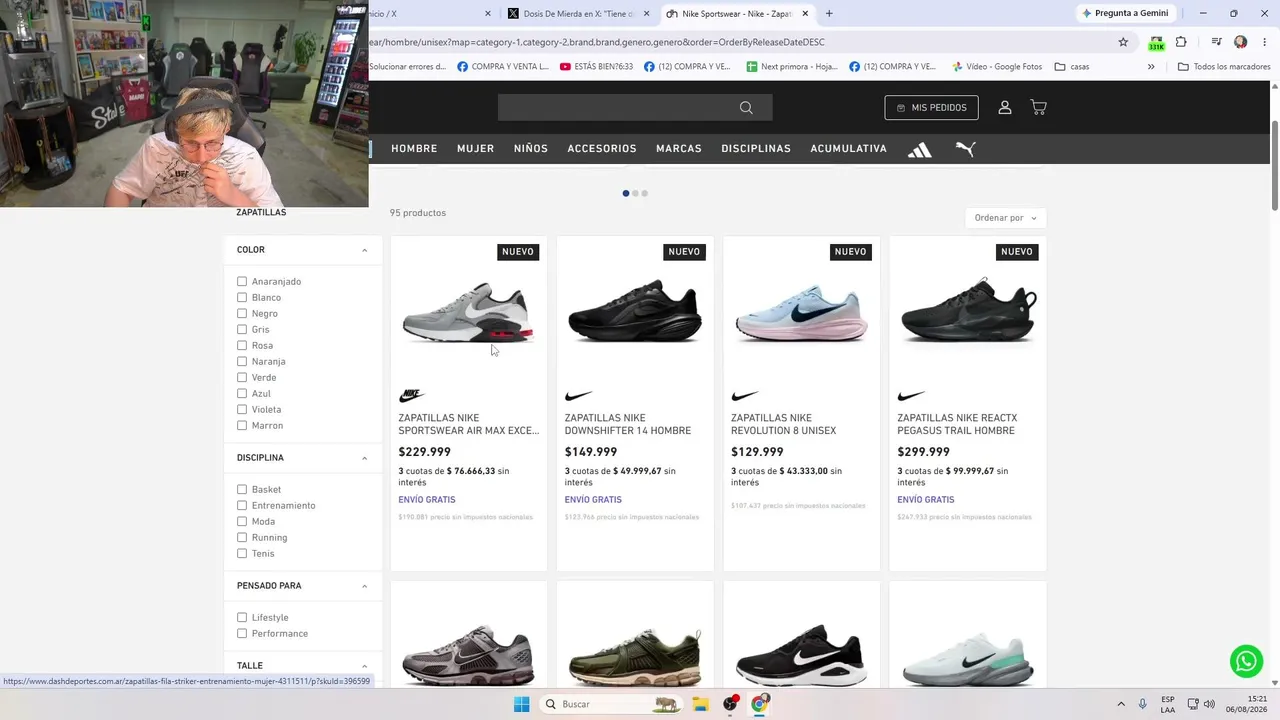This screenshot has height=720, width=1280.
Task: Open the Puma brand logo link
Action: pyautogui.click(x=965, y=148)
